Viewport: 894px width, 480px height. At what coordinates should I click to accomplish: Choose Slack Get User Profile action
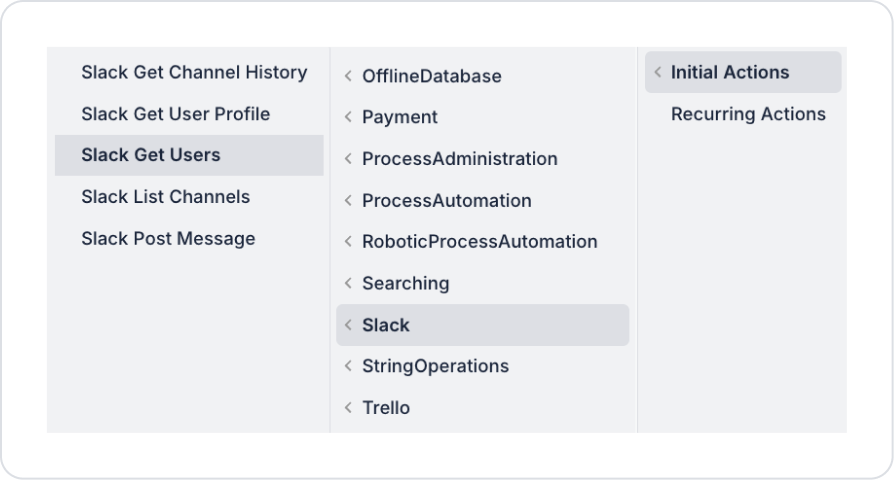(176, 114)
